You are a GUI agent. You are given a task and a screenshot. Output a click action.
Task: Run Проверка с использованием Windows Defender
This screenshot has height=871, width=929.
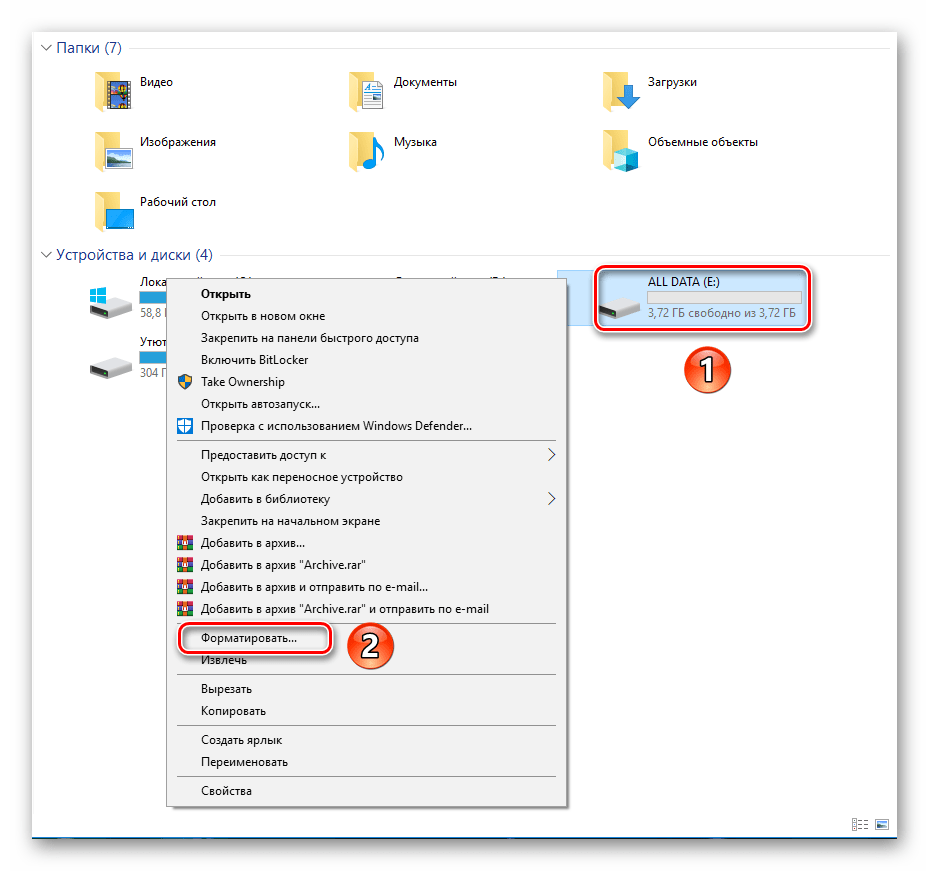pos(336,425)
